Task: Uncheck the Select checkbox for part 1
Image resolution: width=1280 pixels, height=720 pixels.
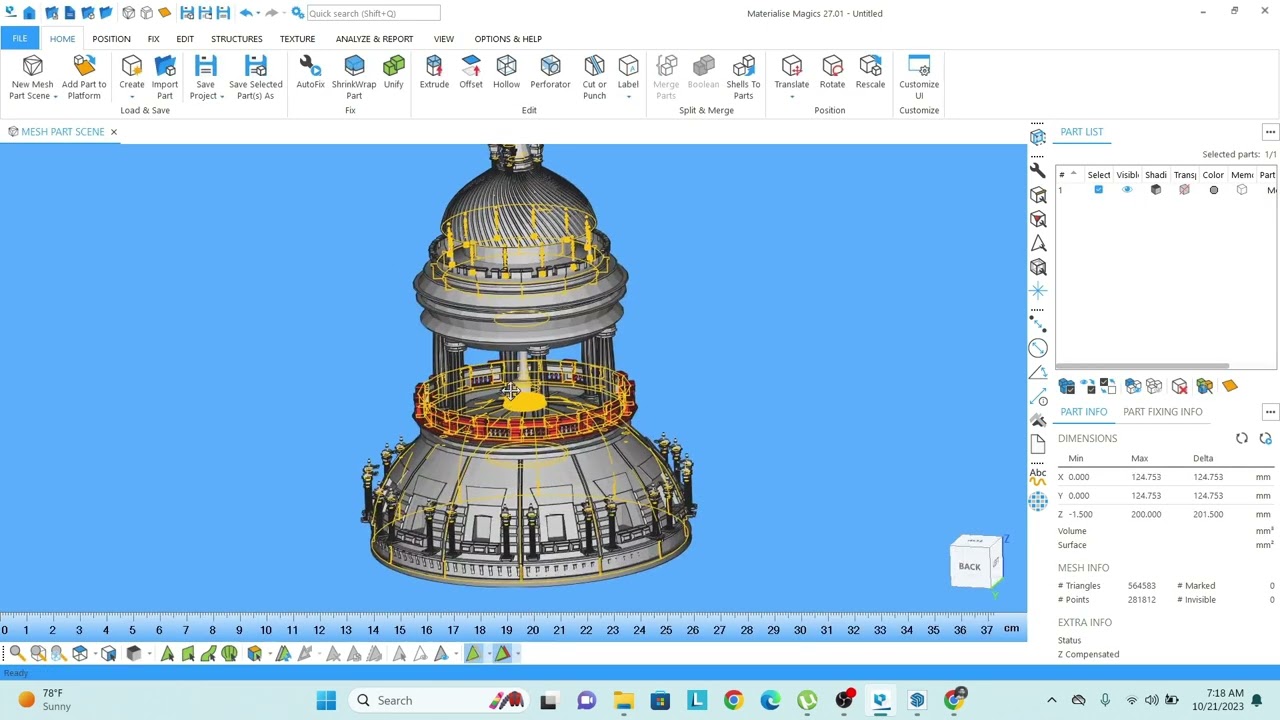Action: point(1098,190)
